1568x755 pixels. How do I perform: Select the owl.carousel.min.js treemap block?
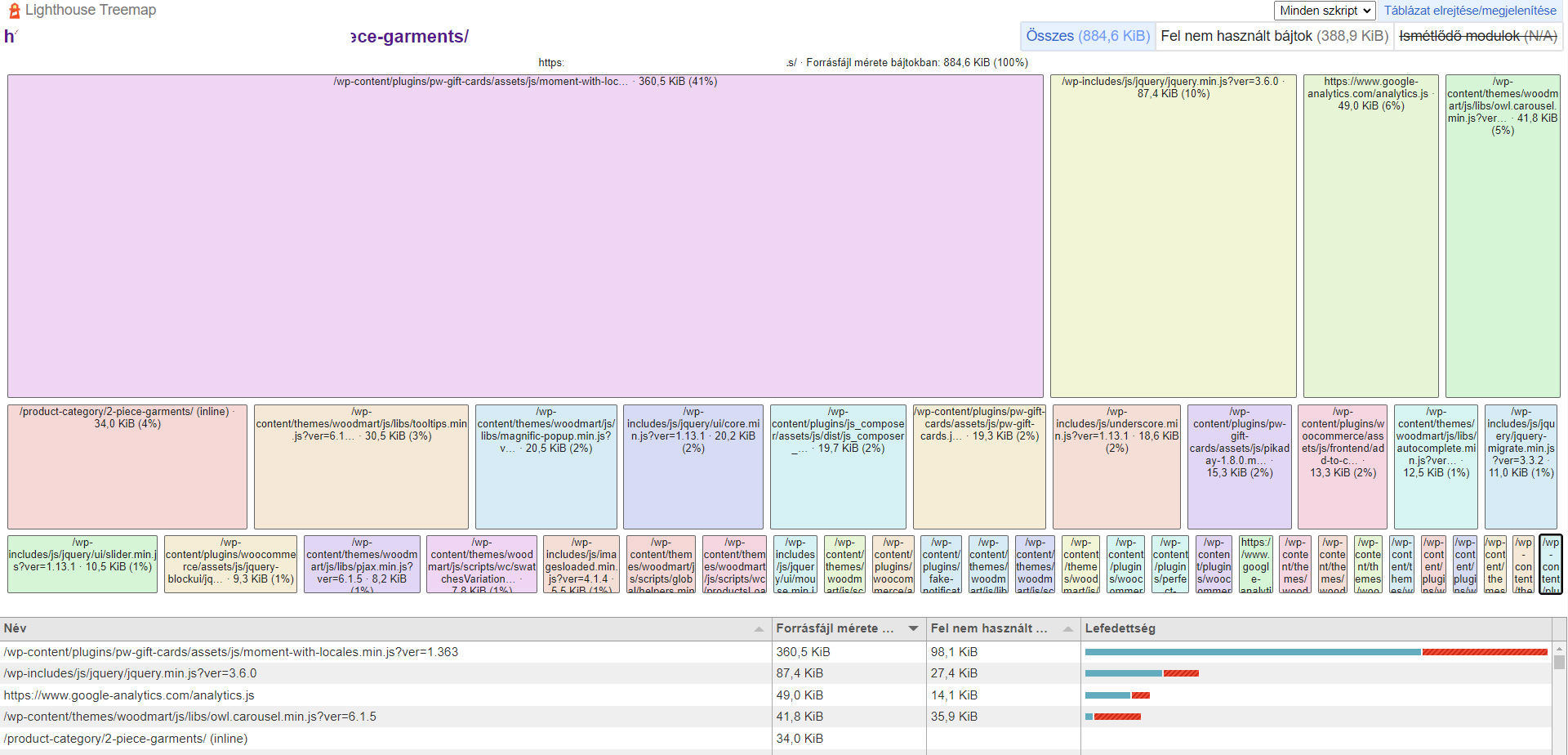pos(1503,236)
